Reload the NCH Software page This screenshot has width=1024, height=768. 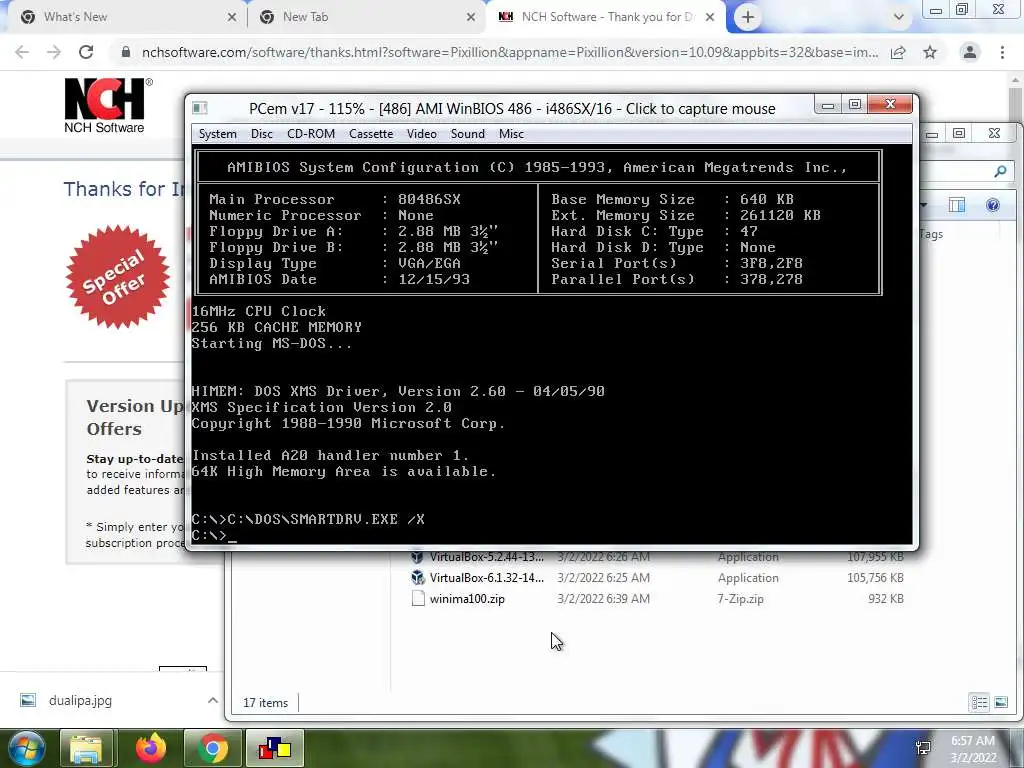click(86, 52)
